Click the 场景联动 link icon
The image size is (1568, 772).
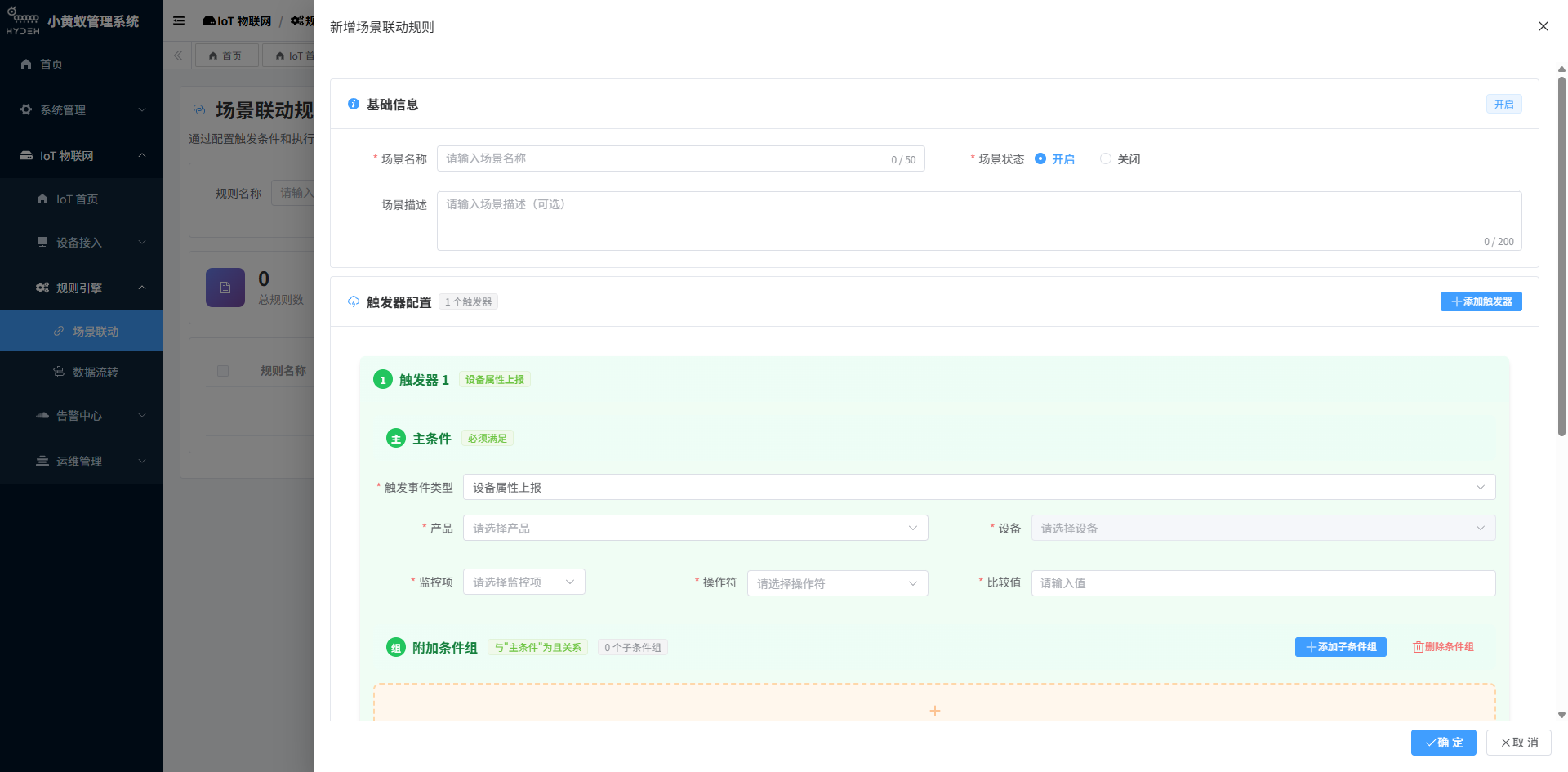[59, 331]
